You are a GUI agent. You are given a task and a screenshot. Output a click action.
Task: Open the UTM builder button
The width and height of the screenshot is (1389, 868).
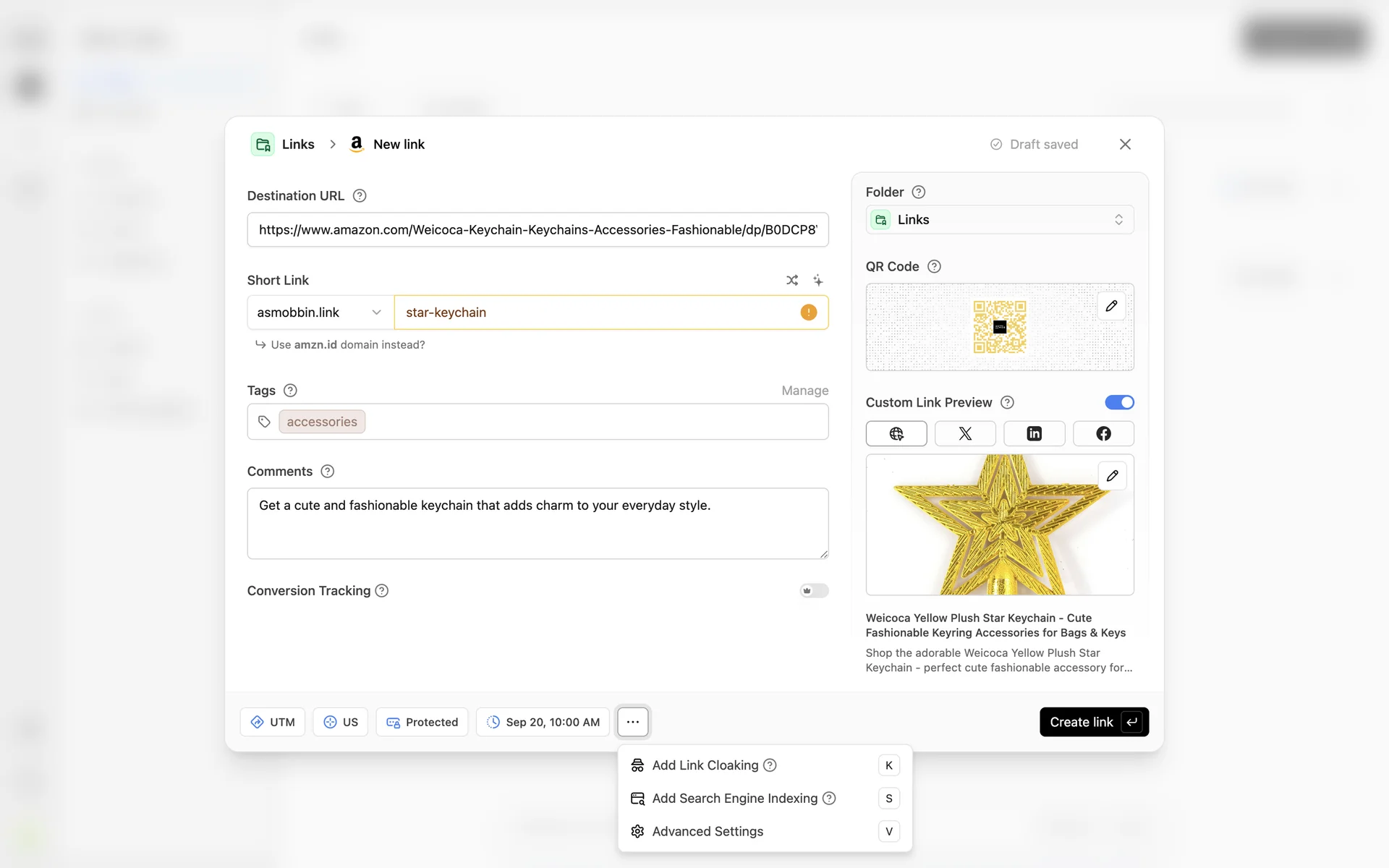273,722
